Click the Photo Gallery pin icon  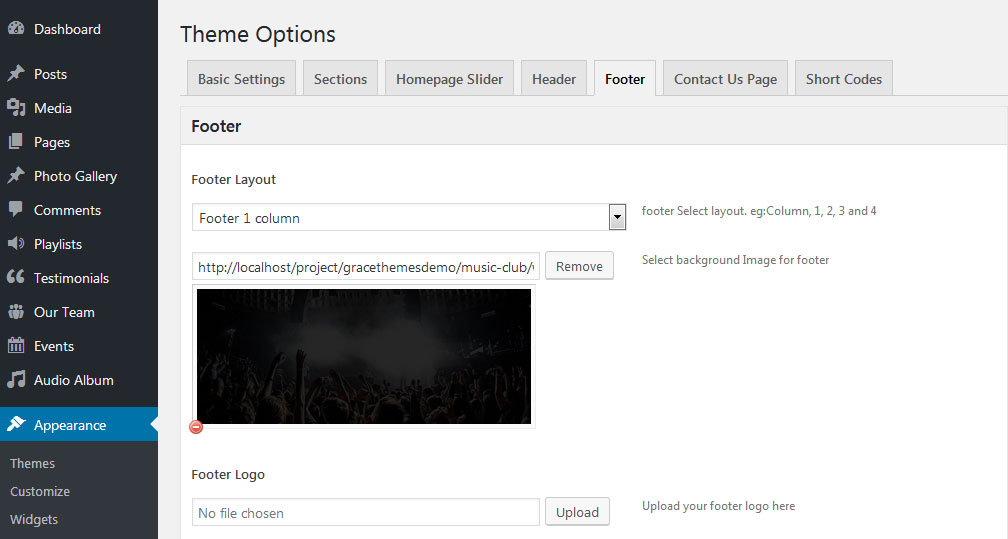tap(16, 175)
